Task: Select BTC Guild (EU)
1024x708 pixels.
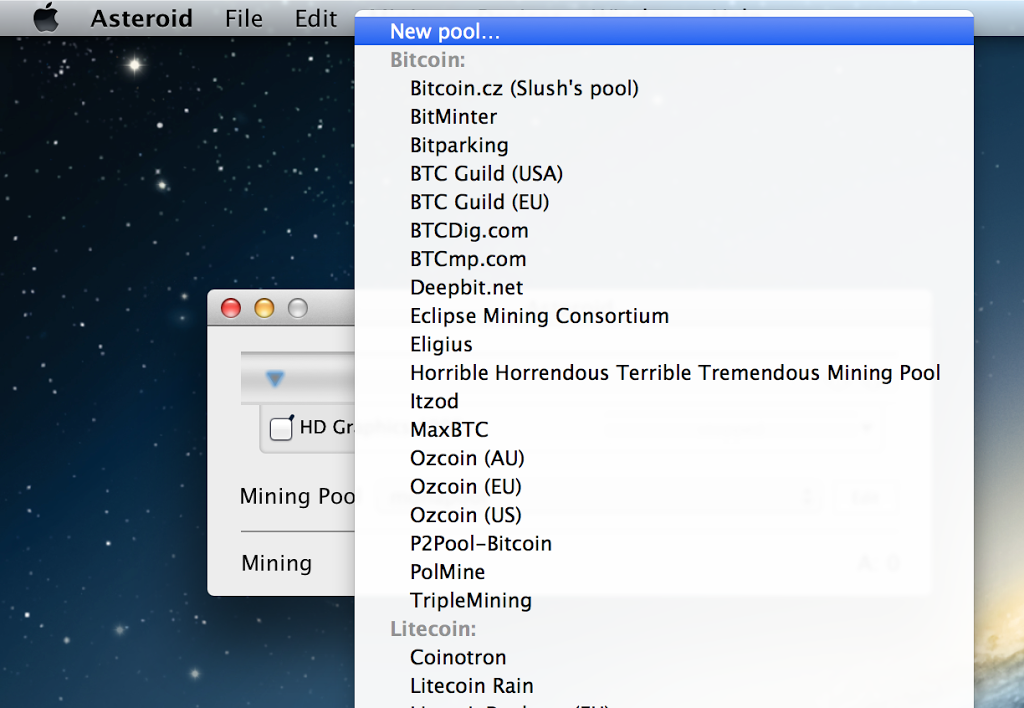Action: [x=664, y=202]
